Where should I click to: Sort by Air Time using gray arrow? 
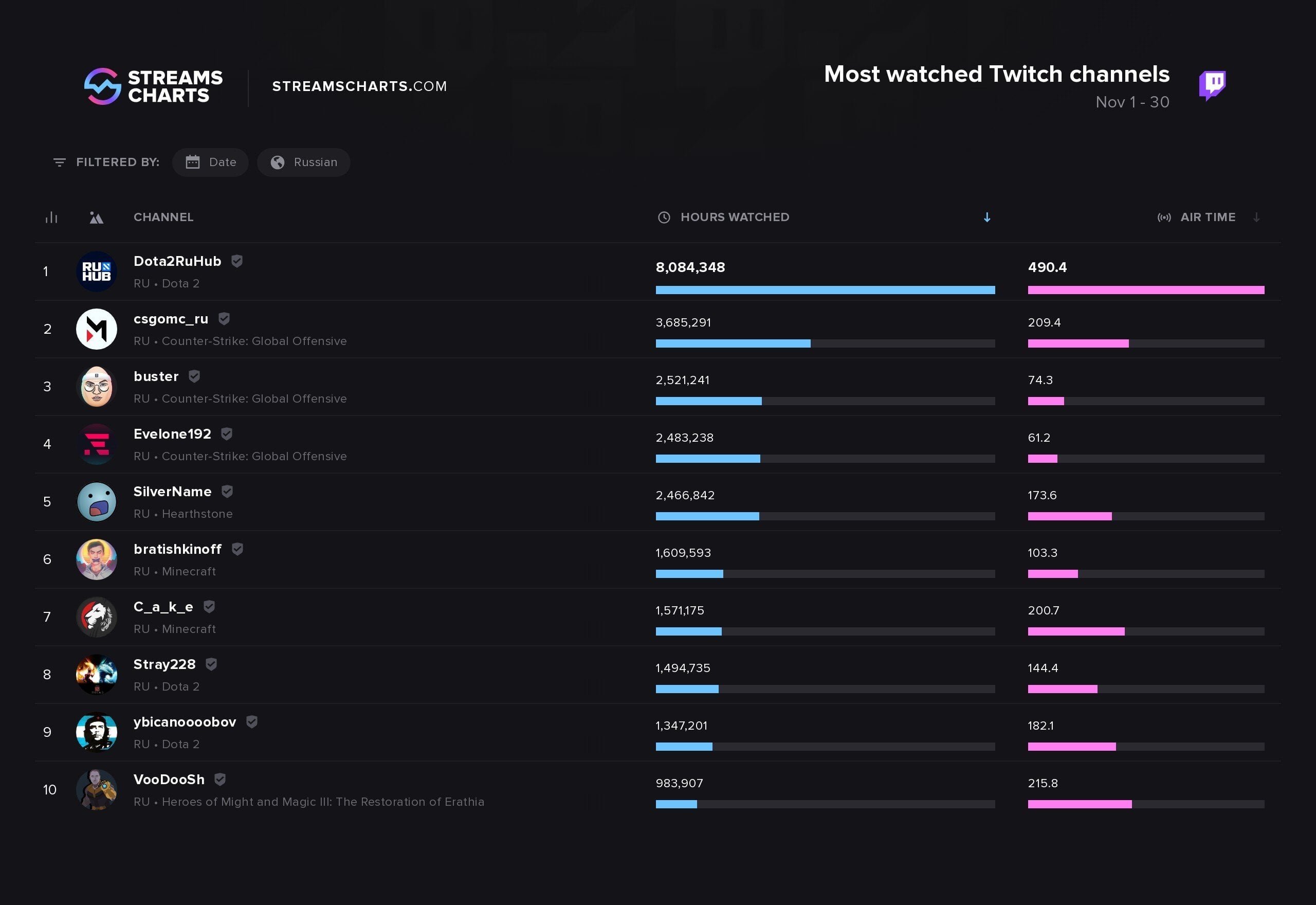point(1256,217)
